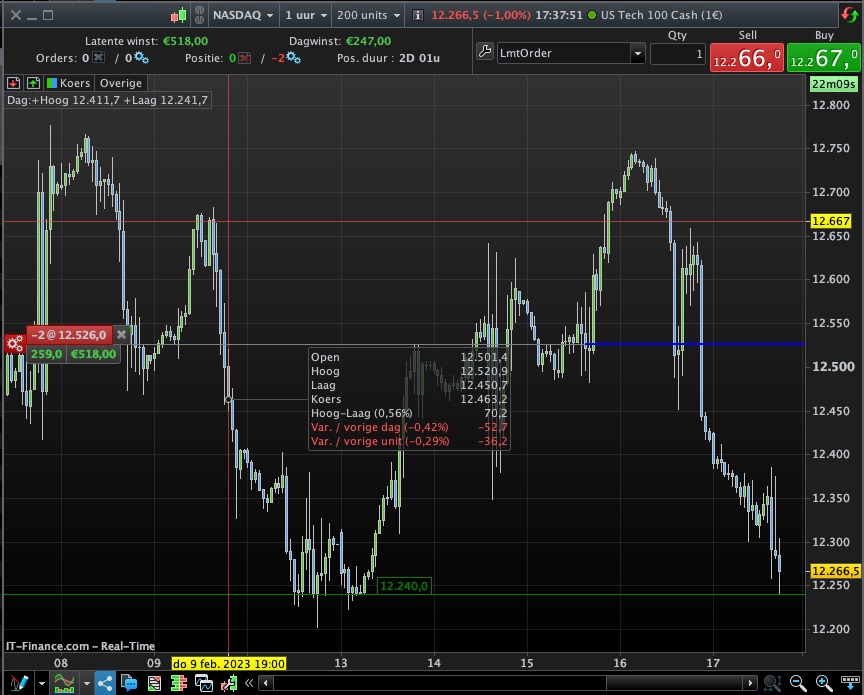The image size is (864, 695).
Task: Open the indicators chart icon
Action: click(64, 683)
